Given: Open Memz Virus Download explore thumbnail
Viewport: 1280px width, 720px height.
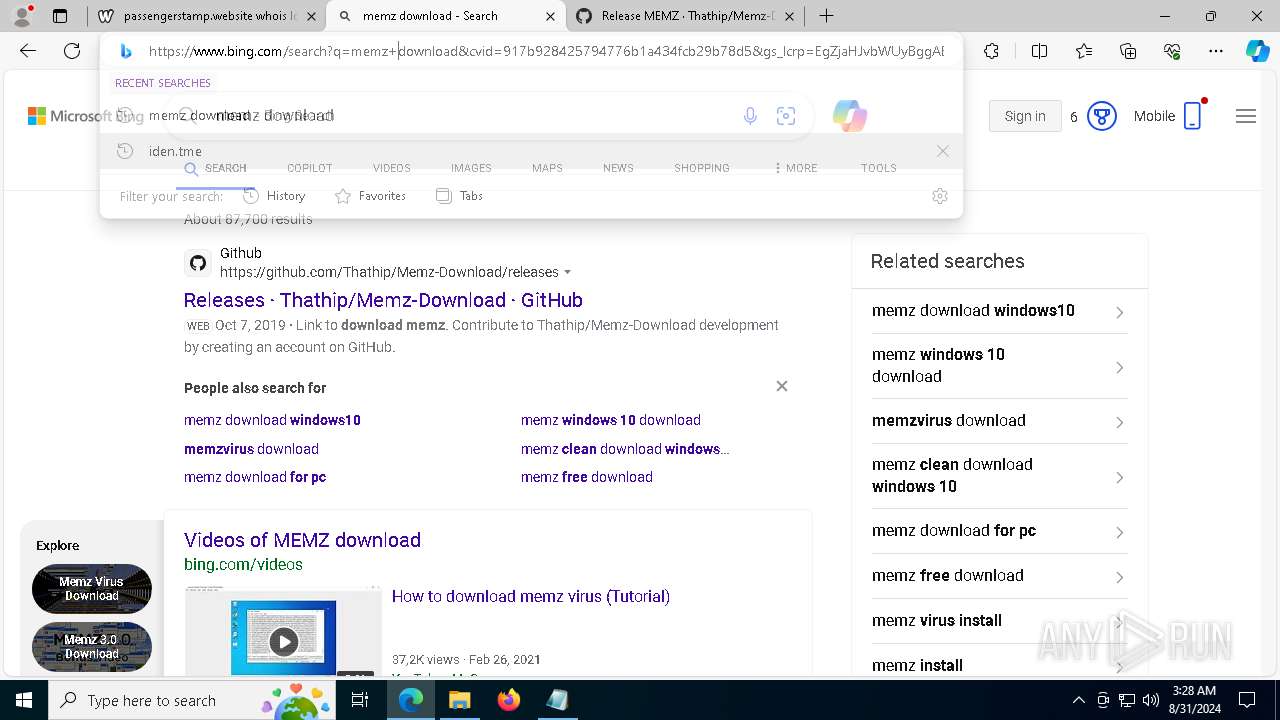Looking at the screenshot, I should point(92,589).
